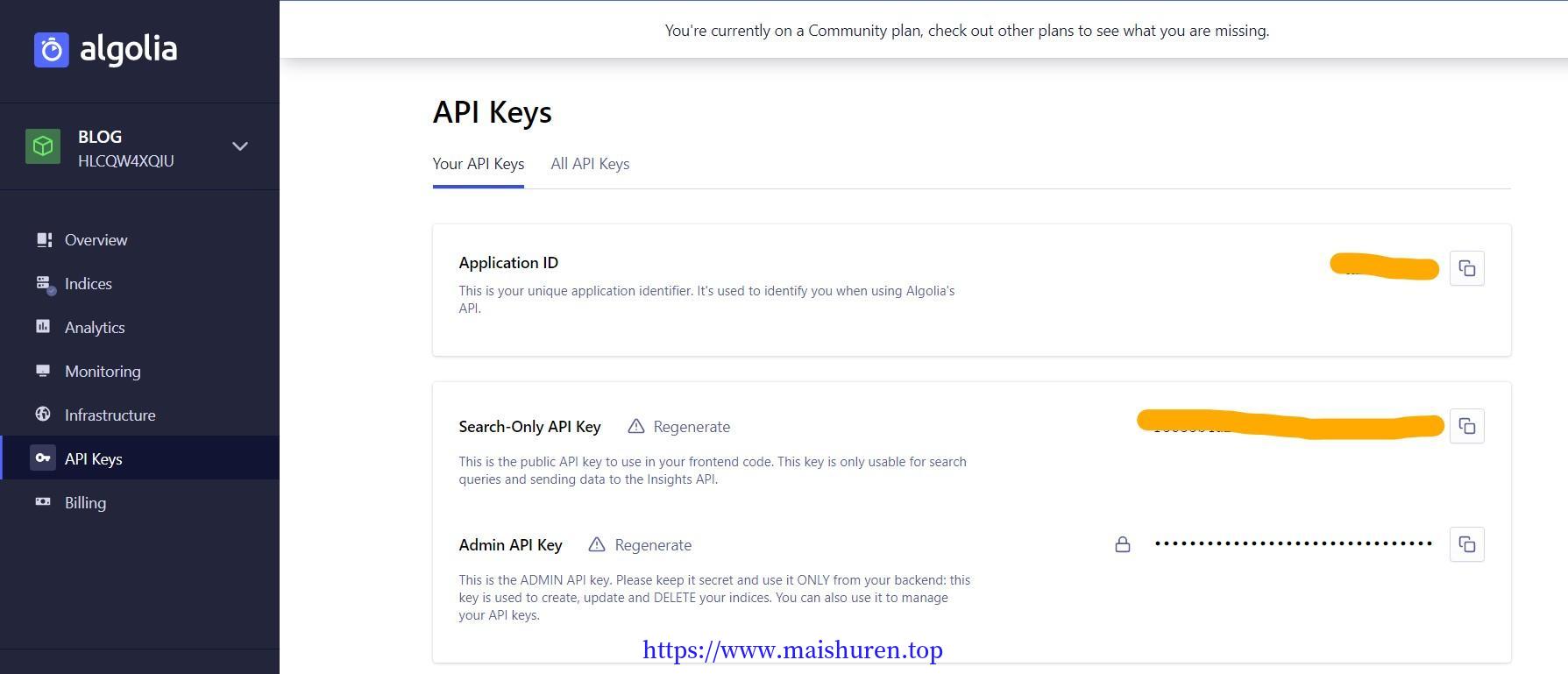Image resolution: width=1568 pixels, height=674 pixels.
Task: Switch to the All API Keys tab
Action: point(590,164)
